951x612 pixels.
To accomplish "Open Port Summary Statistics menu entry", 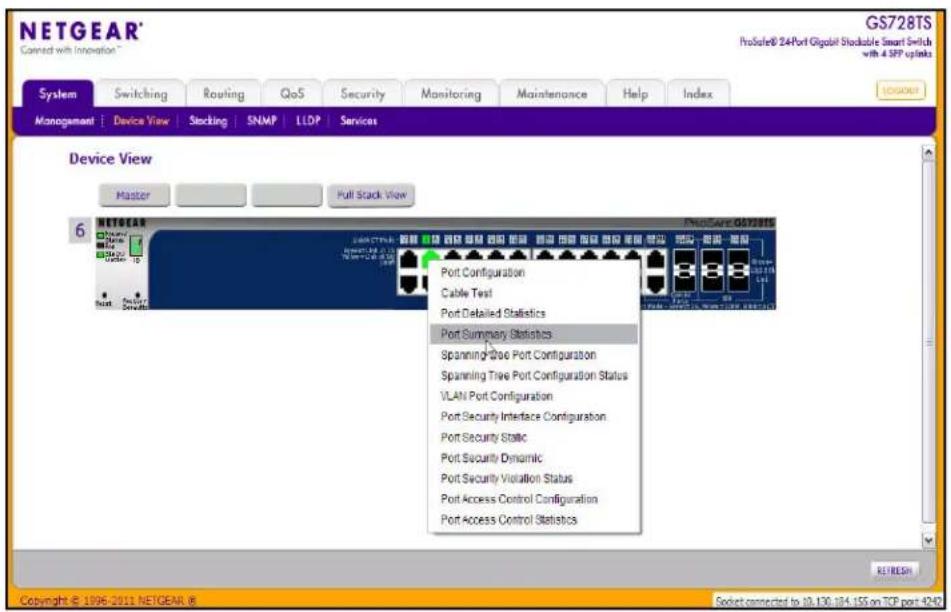I will (534, 334).
